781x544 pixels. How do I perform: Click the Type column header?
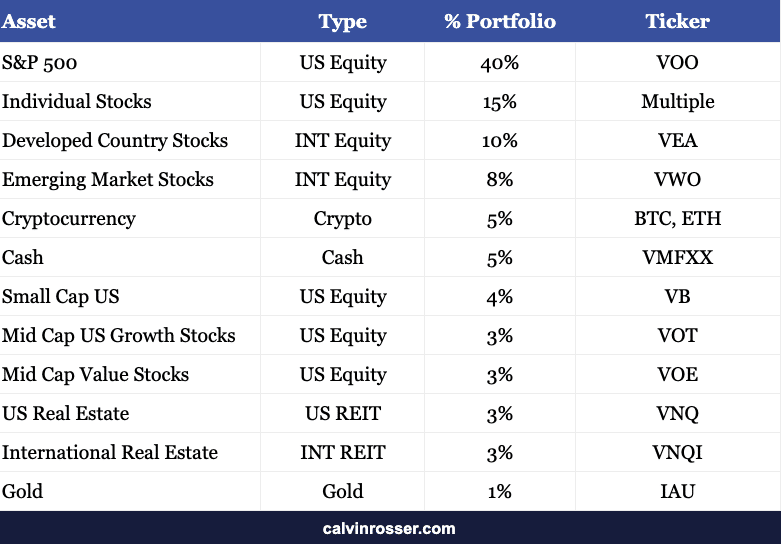[x=343, y=21]
